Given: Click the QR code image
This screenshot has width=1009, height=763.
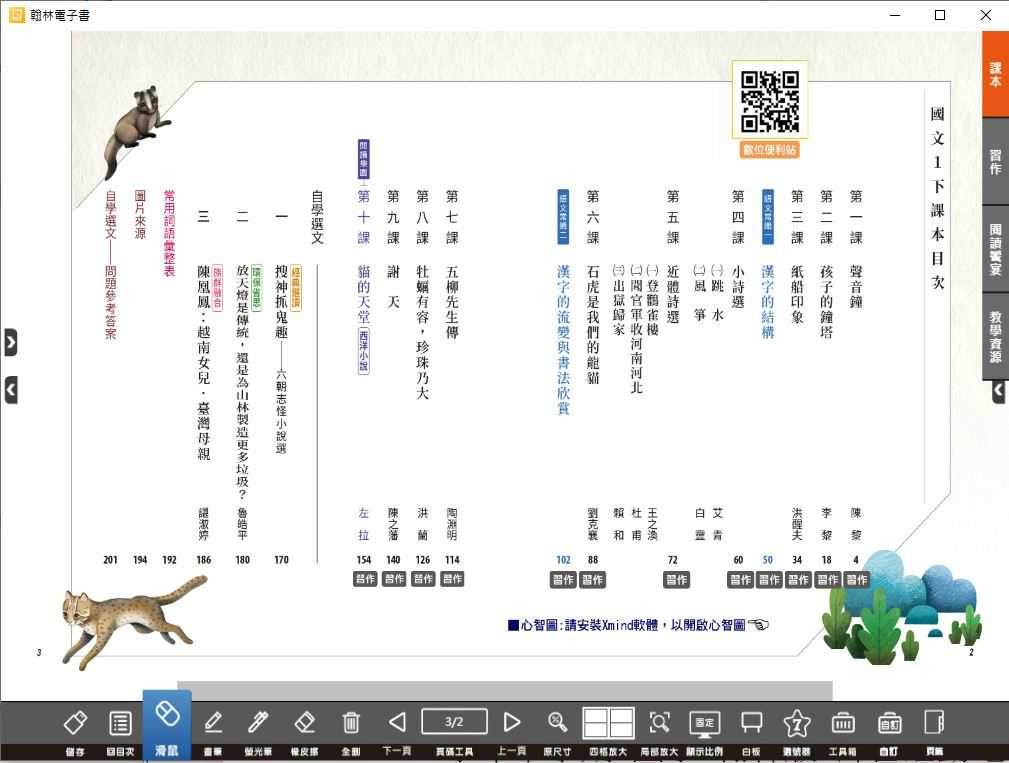Looking at the screenshot, I should tap(770, 102).
